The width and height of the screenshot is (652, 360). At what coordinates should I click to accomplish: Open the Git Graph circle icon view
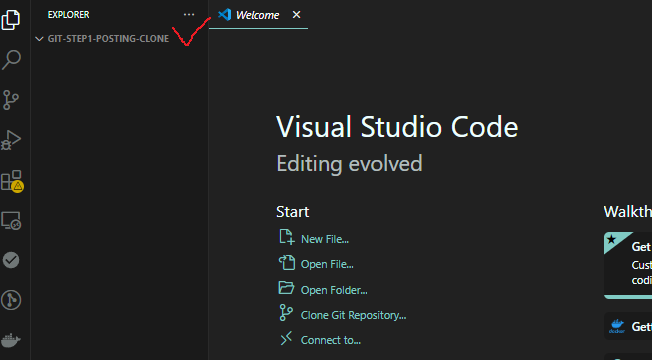click(x=11, y=300)
